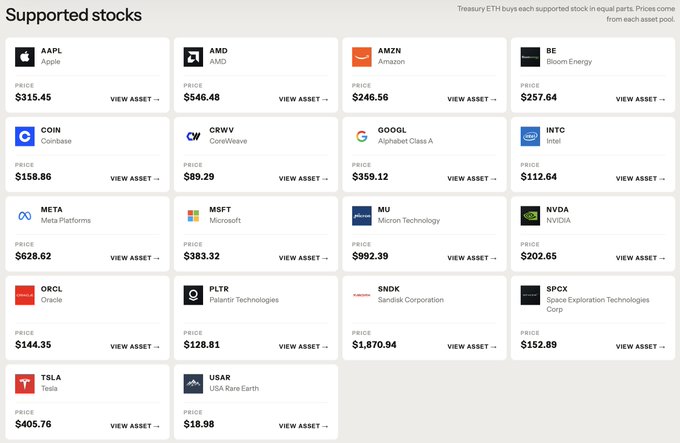Select the $202.65 NVIDIA price
Screen dimensions: 680x443
[539, 256]
